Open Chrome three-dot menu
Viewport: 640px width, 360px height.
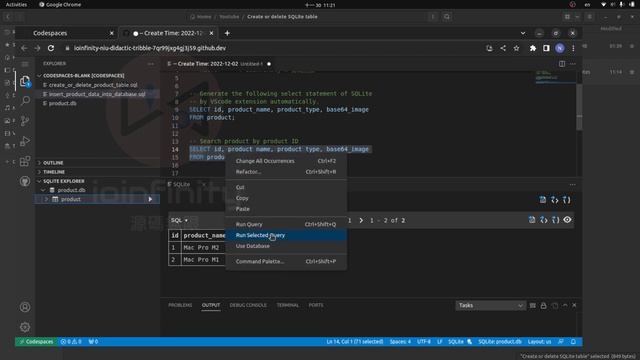573,48
